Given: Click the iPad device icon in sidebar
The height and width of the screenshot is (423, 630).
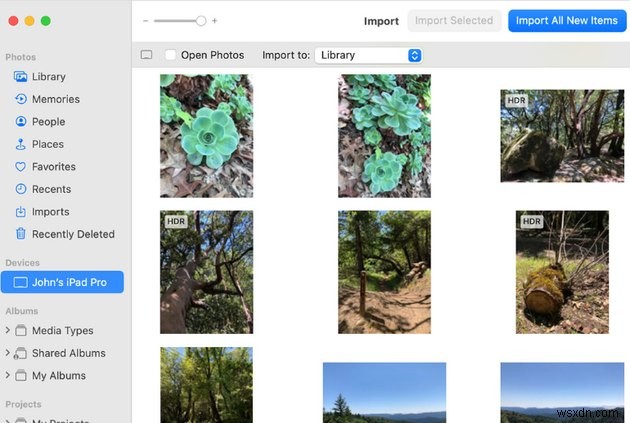Looking at the screenshot, I should (20, 282).
